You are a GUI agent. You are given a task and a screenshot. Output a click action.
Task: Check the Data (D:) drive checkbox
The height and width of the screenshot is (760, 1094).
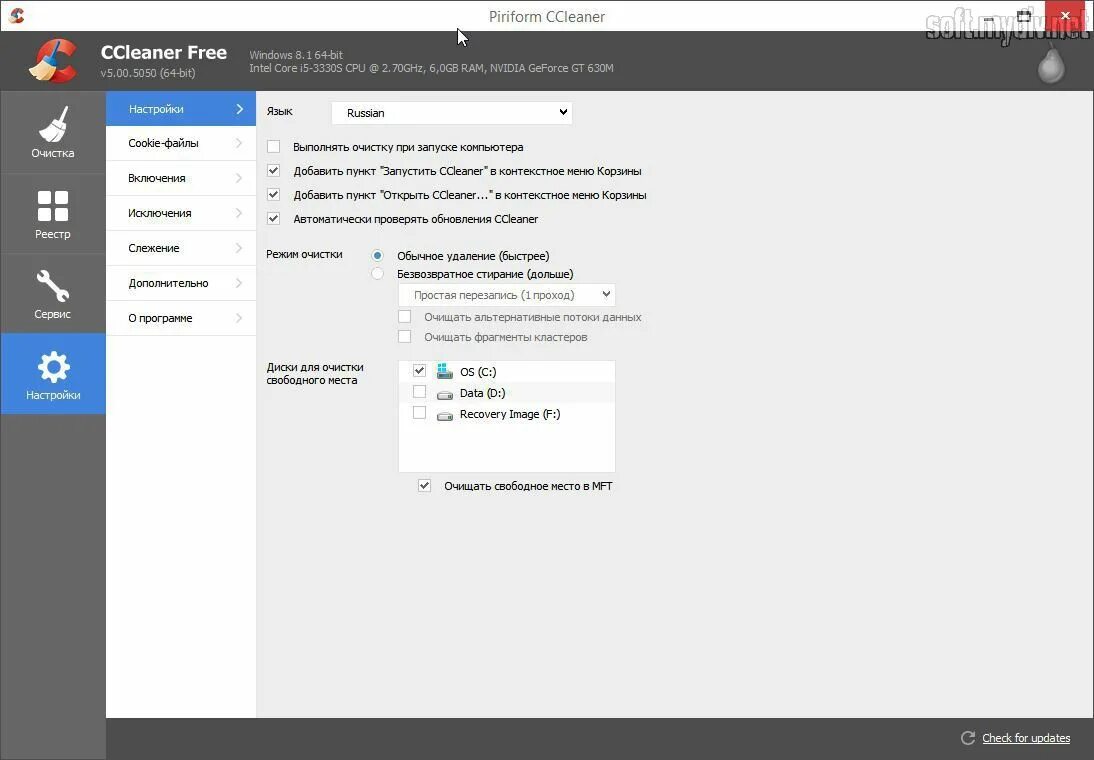420,392
